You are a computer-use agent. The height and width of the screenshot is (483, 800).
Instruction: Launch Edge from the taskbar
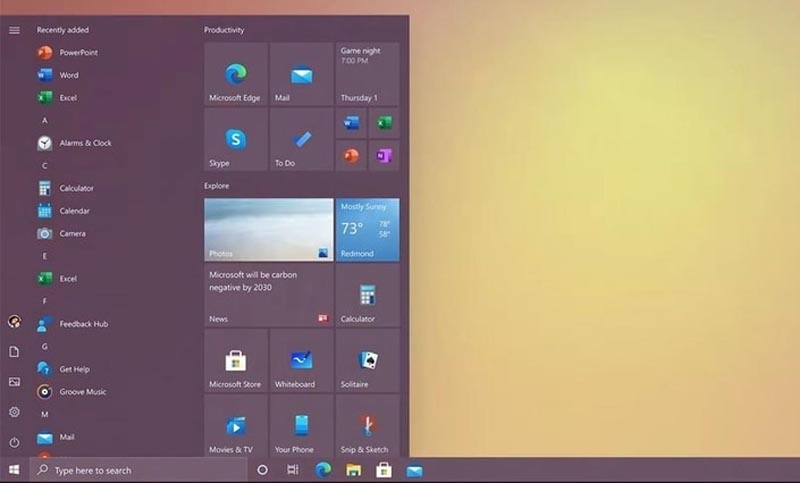click(323, 470)
